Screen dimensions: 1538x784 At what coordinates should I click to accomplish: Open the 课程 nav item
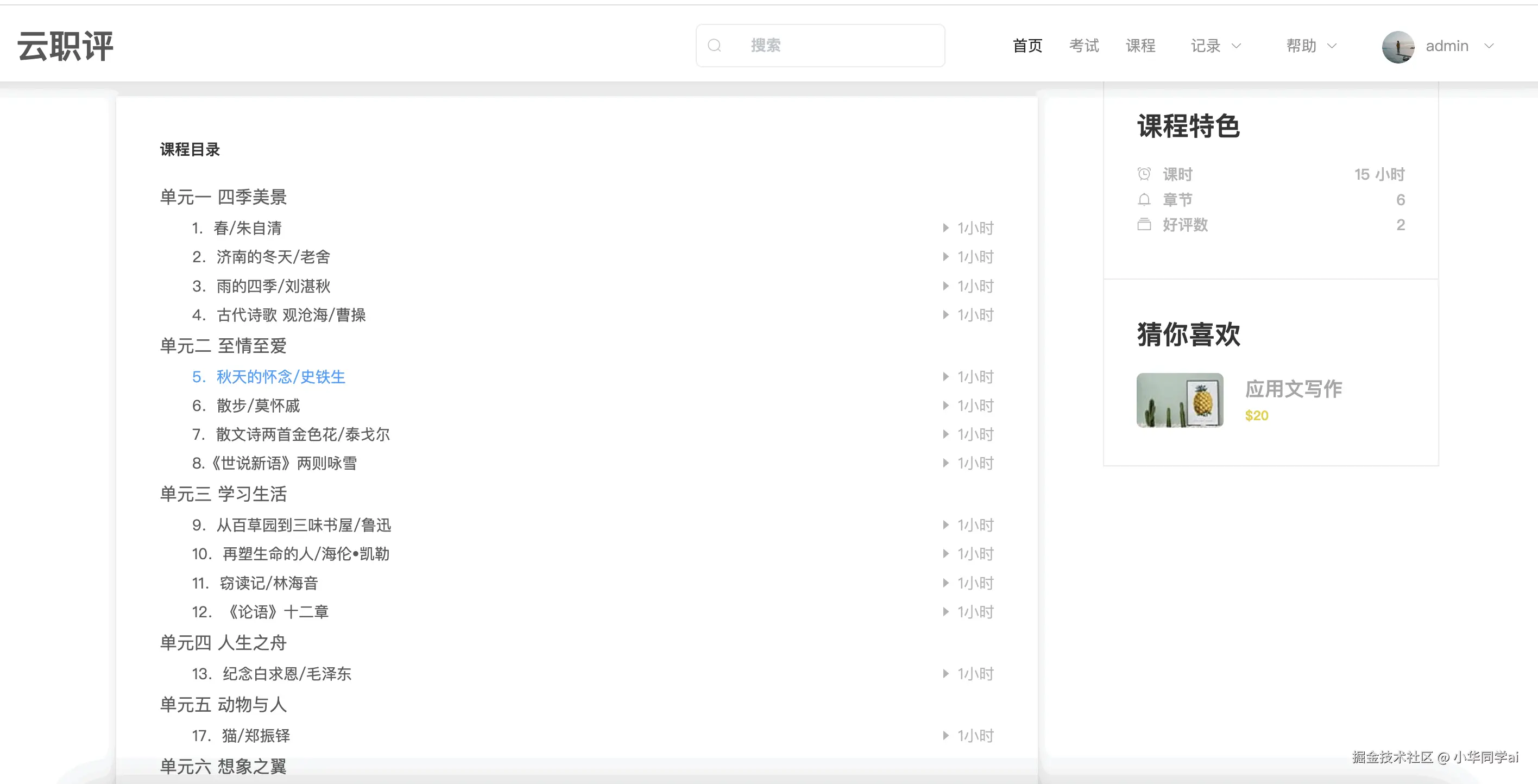point(1140,46)
